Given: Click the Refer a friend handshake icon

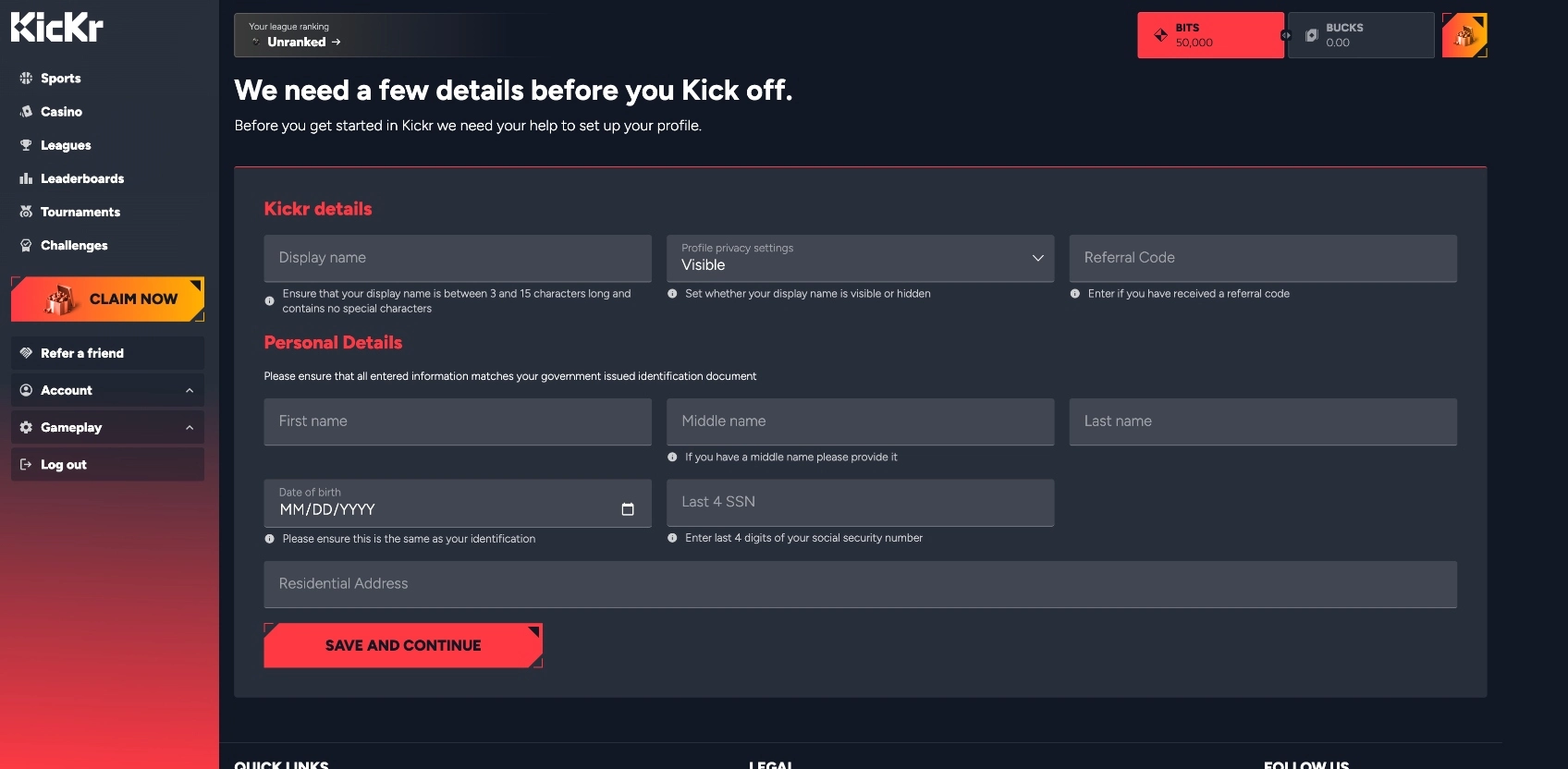Looking at the screenshot, I should (26, 353).
